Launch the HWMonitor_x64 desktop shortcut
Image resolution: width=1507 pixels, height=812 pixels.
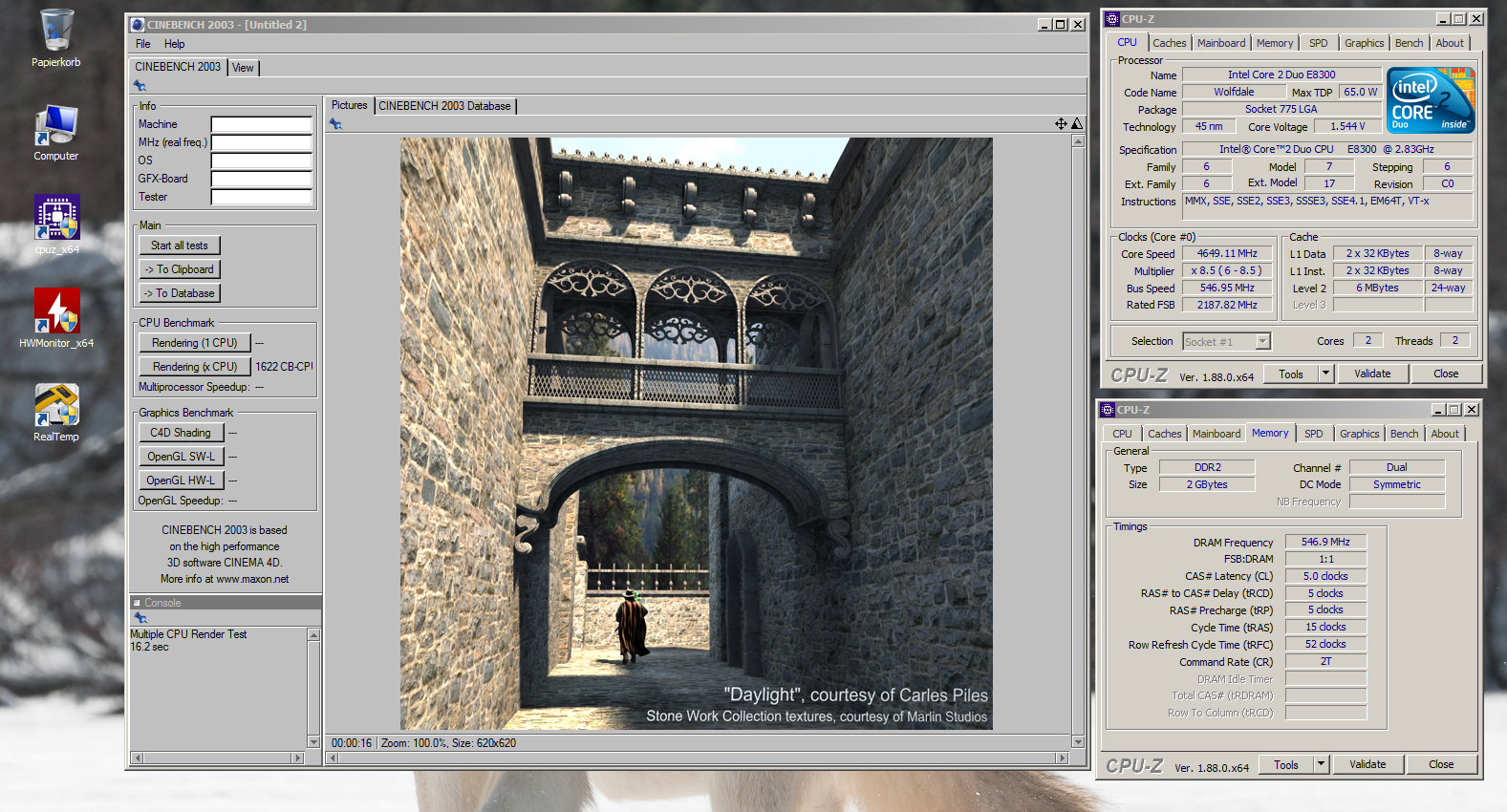[56, 319]
